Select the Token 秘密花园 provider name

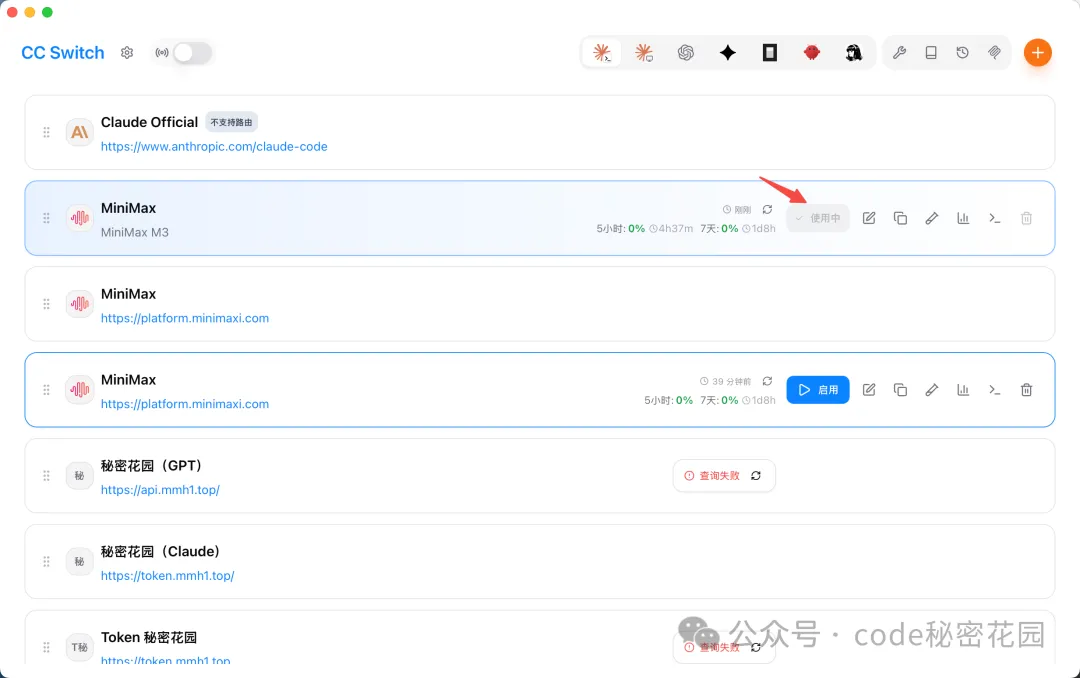[149, 637]
